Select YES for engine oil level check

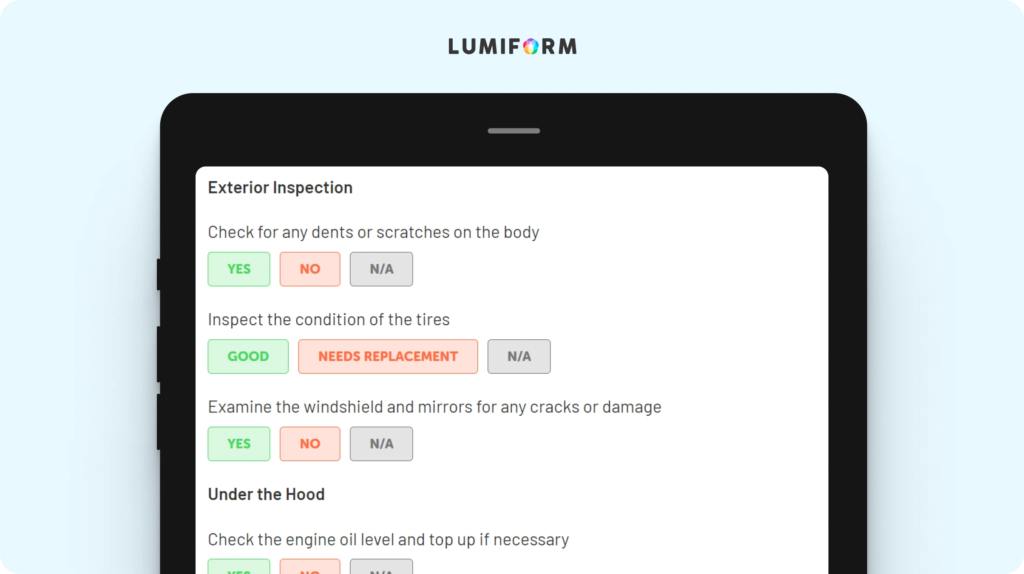[x=239, y=567]
